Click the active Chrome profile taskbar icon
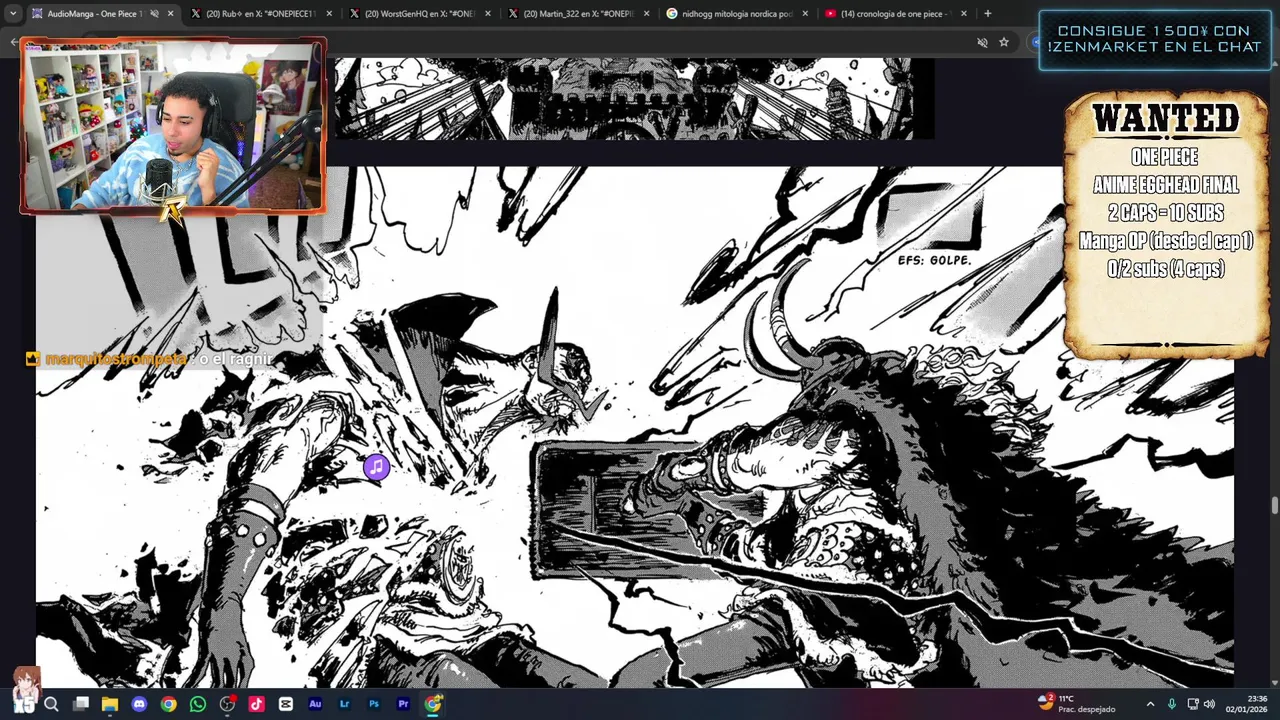The image size is (1280, 720). (x=433, y=704)
